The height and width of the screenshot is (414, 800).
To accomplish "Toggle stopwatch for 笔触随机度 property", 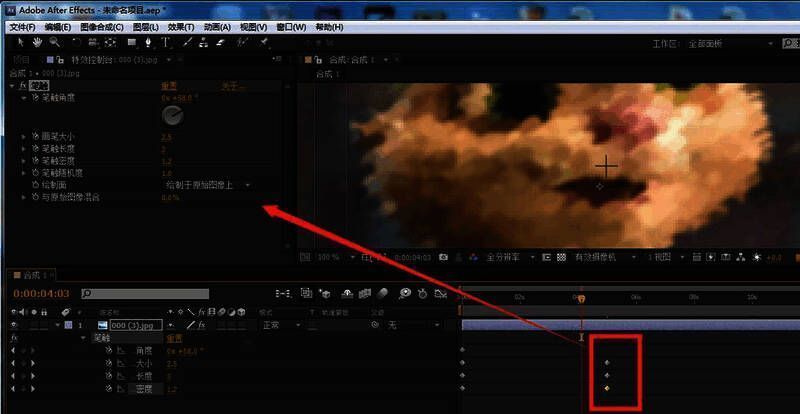I will pos(35,173).
